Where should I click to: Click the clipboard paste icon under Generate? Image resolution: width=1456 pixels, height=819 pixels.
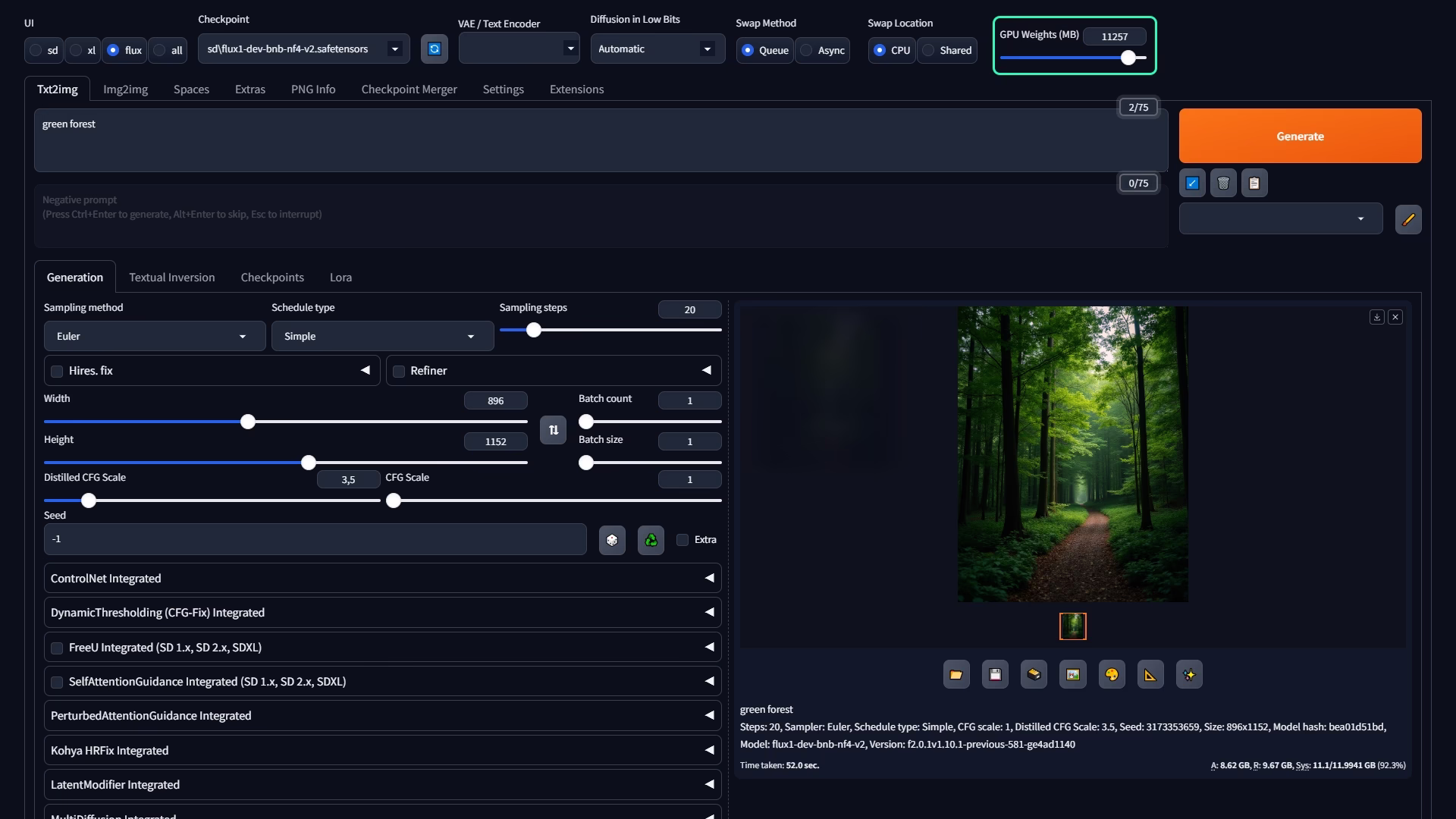pos(1254,183)
